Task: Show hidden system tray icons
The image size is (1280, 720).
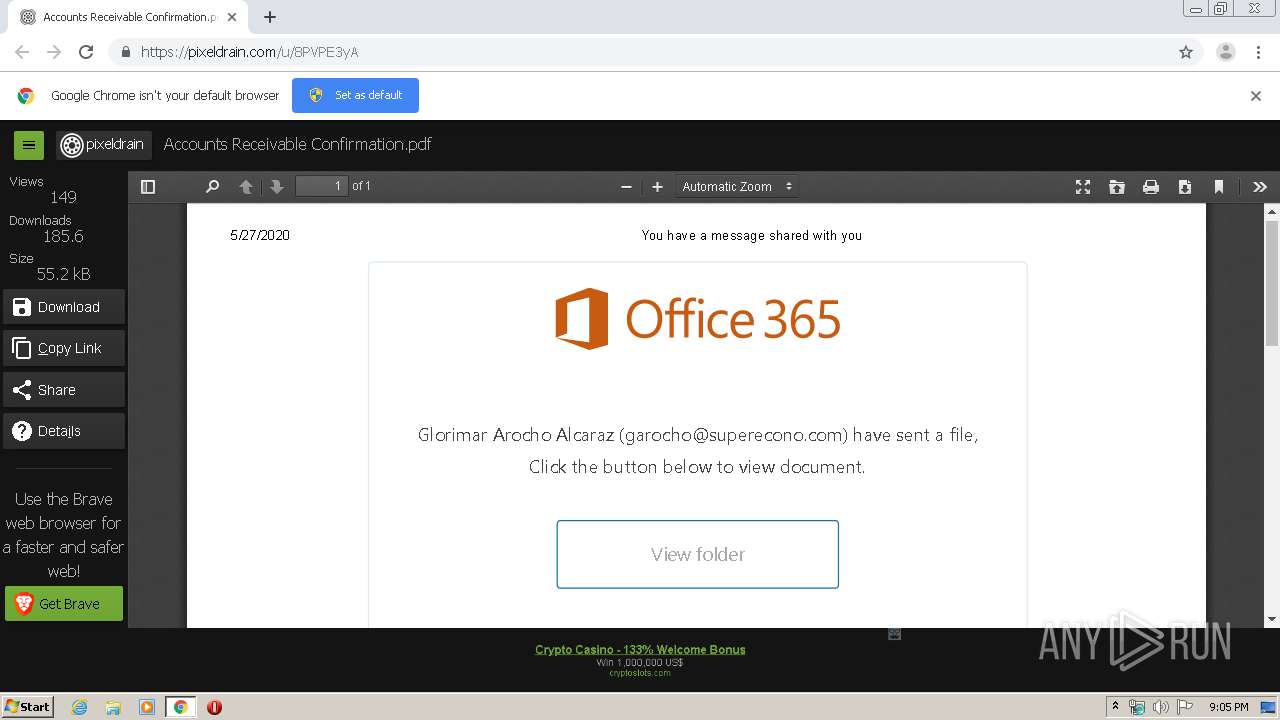Action: point(1115,706)
